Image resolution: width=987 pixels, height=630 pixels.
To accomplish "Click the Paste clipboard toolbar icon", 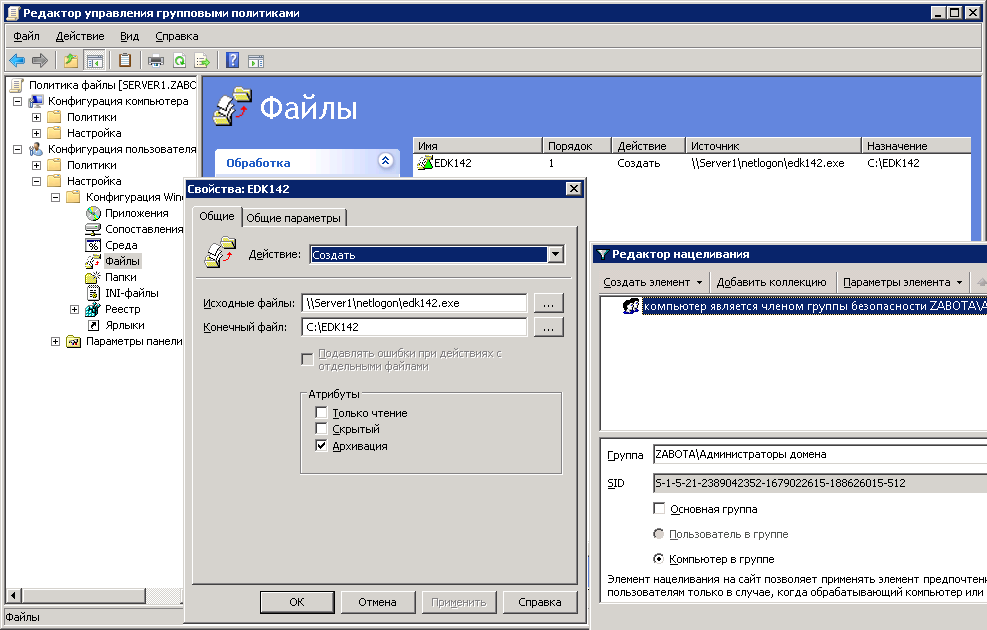I will coord(125,60).
